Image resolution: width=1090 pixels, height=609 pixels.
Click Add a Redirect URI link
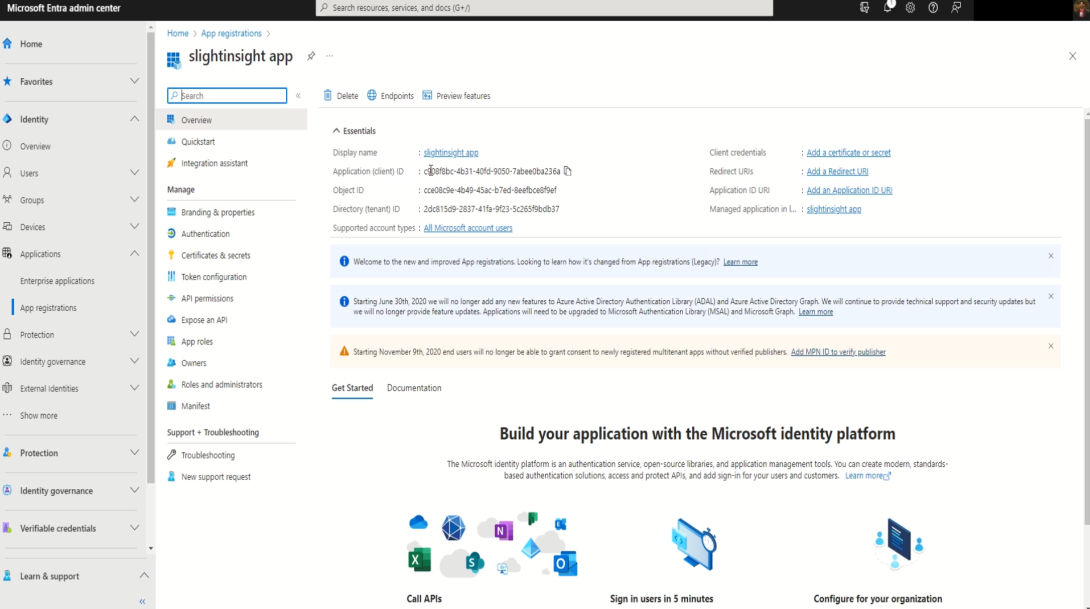pyautogui.click(x=837, y=171)
